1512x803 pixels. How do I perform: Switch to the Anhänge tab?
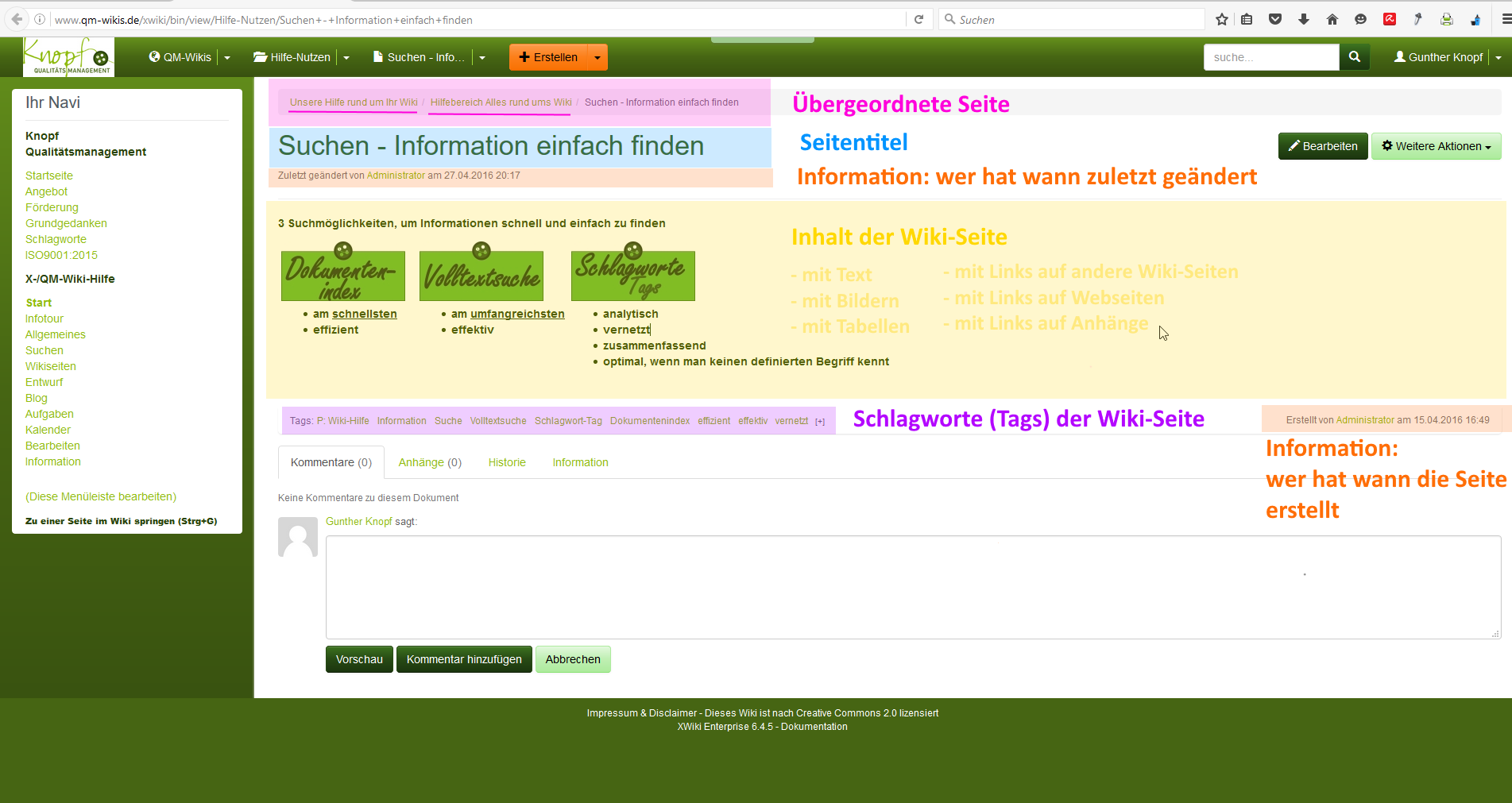(430, 462)
